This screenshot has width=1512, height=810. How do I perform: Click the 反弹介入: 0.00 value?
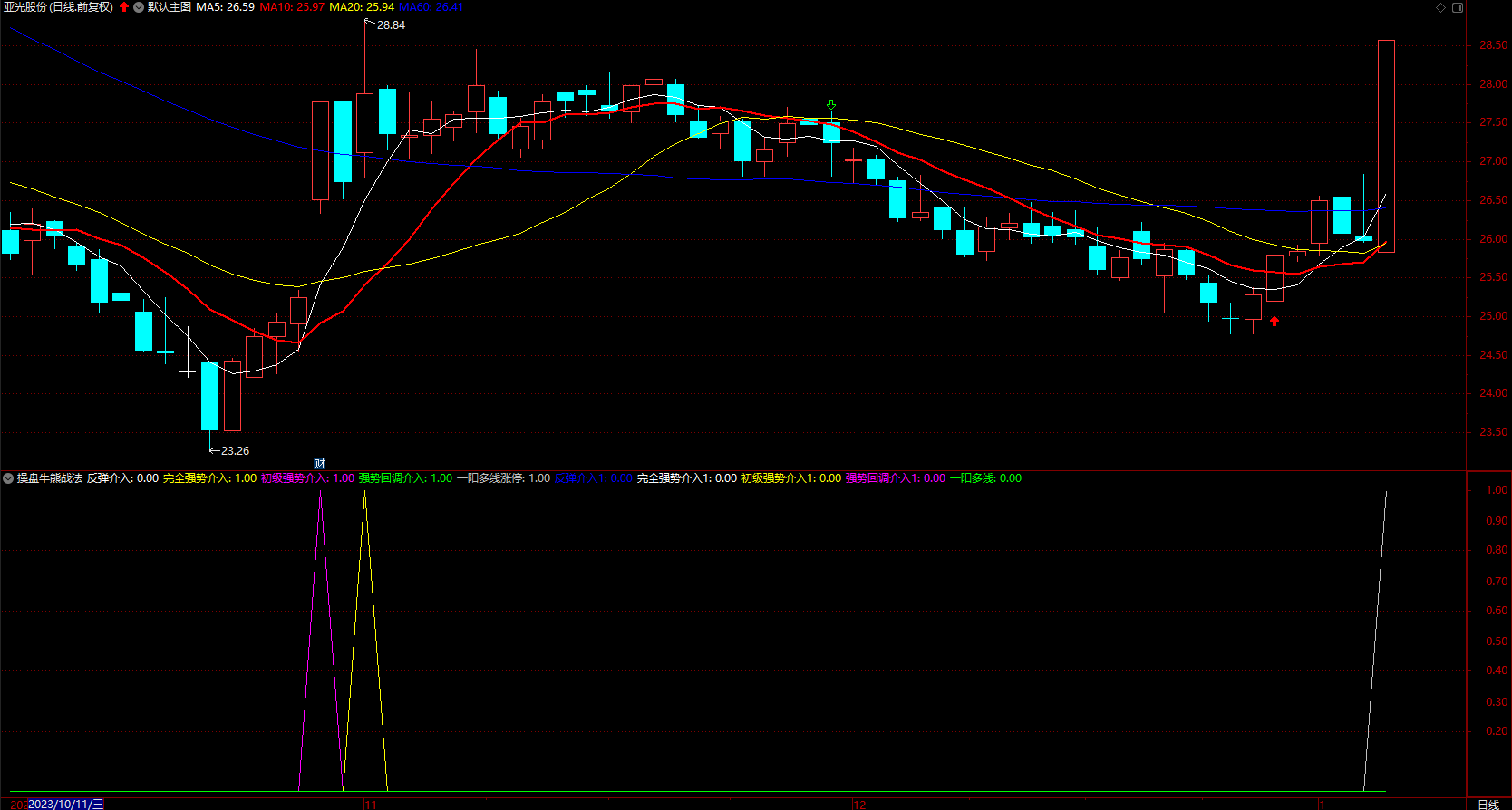[x=123, y=478]
